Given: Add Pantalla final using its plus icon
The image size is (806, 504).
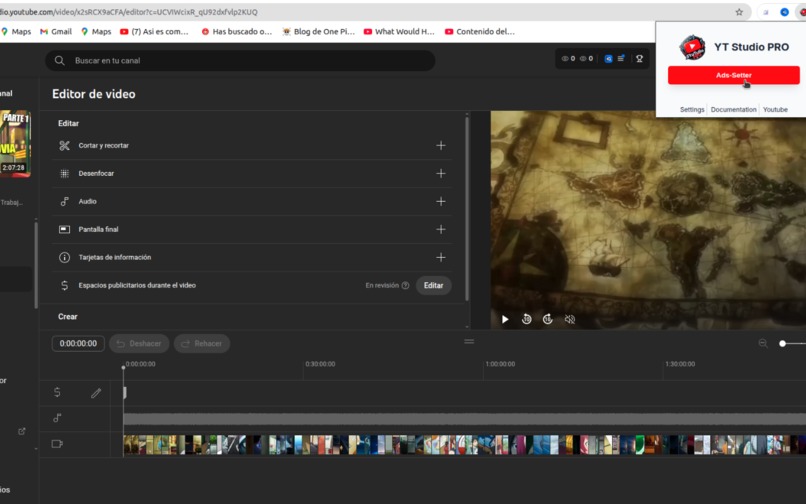Looking at the screenshot, I should coord(441,229).
